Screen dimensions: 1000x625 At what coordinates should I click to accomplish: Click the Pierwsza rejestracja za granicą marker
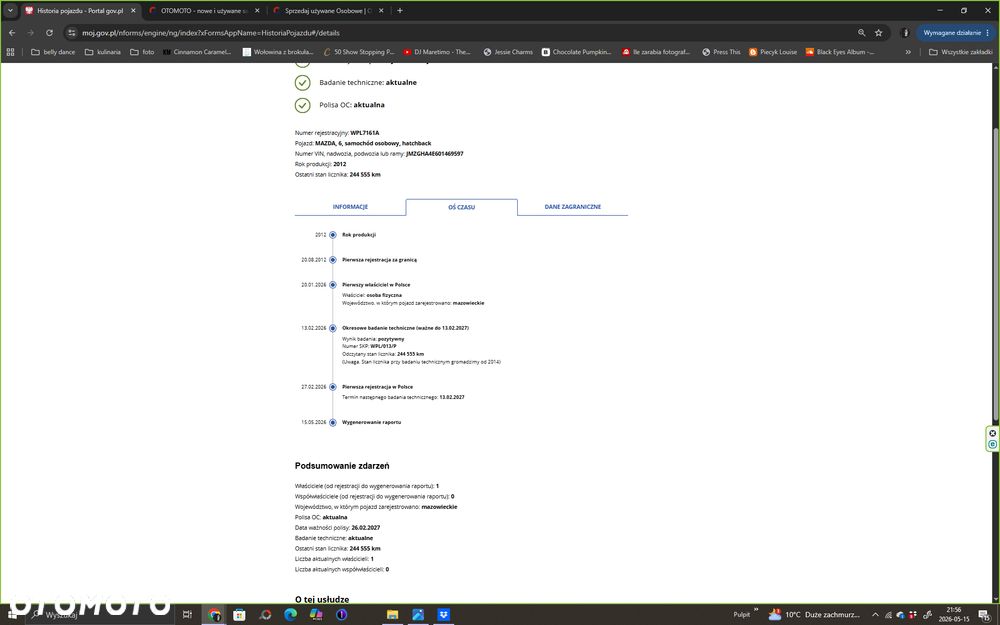[x=332, y=260]
